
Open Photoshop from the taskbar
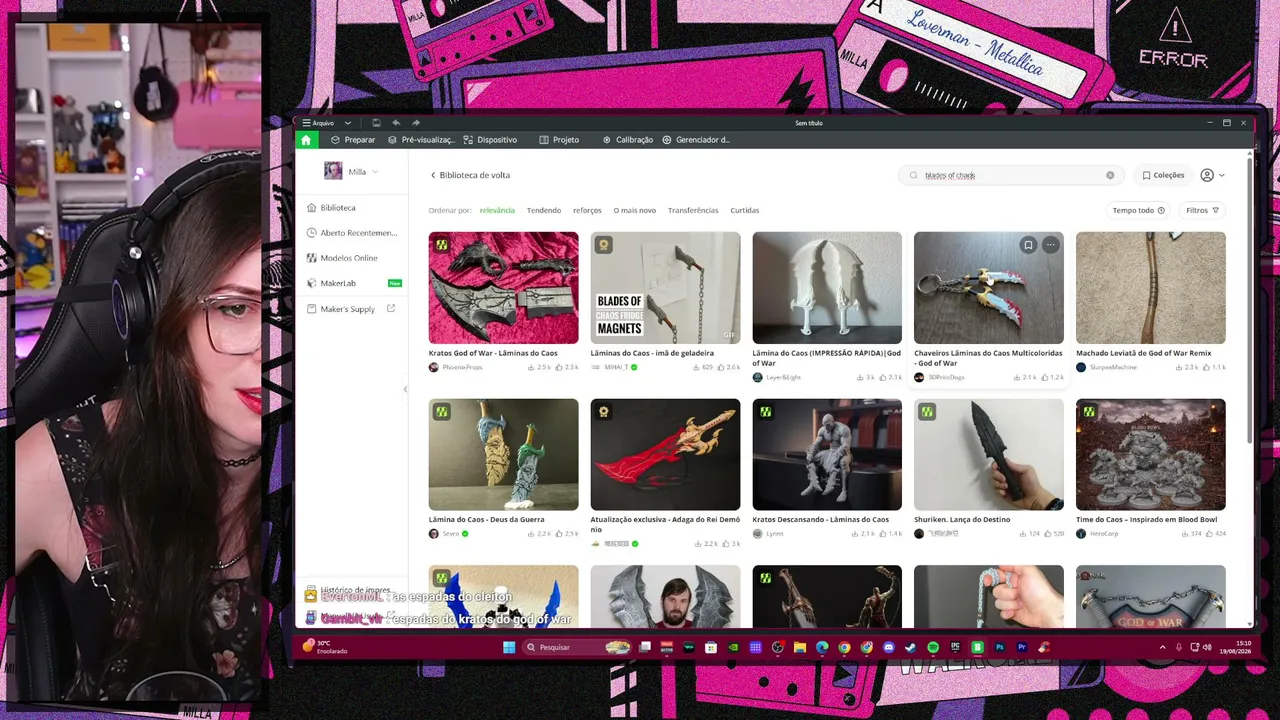tap(999, 647)
